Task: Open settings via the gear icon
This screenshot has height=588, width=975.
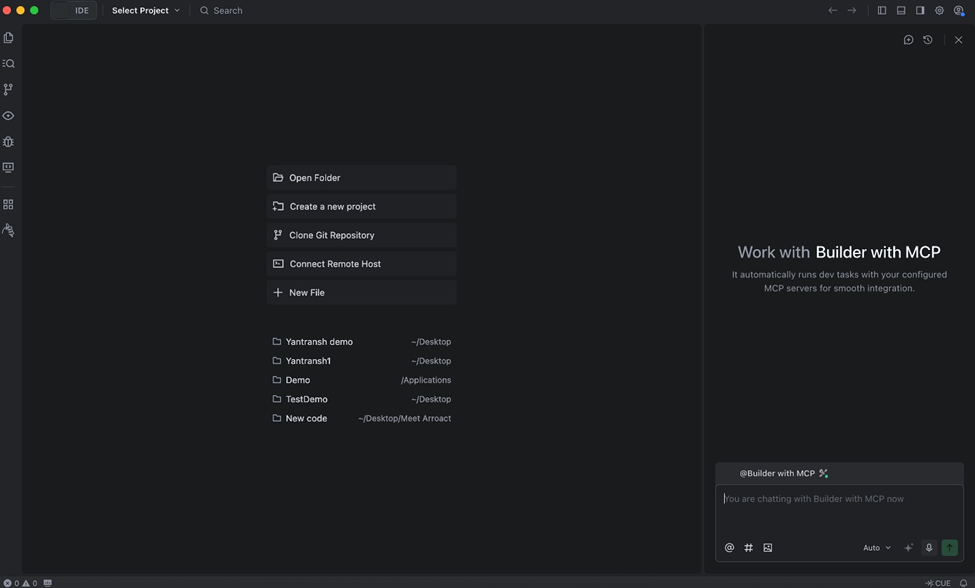Action: point(940,11)
